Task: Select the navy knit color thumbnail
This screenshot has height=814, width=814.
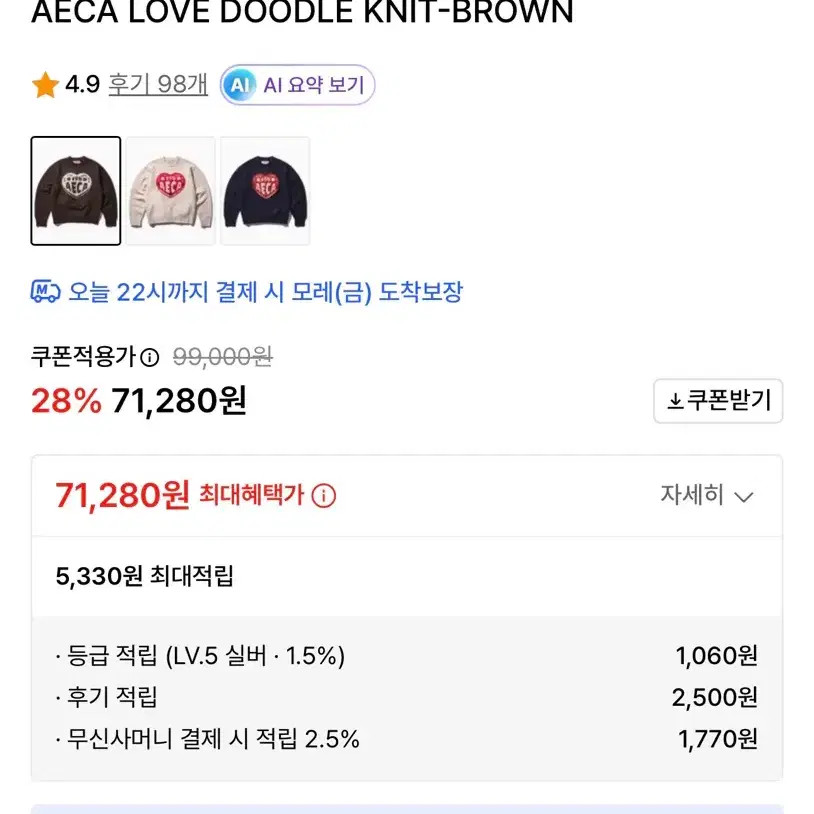Action: 265,191
